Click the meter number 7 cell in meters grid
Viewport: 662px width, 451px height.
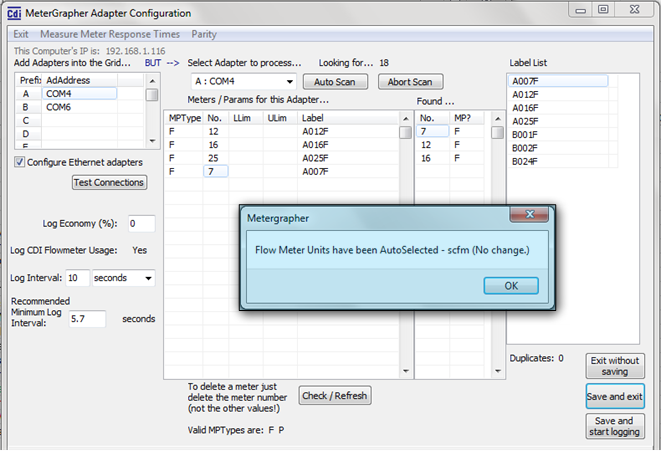tap(216, 171)
